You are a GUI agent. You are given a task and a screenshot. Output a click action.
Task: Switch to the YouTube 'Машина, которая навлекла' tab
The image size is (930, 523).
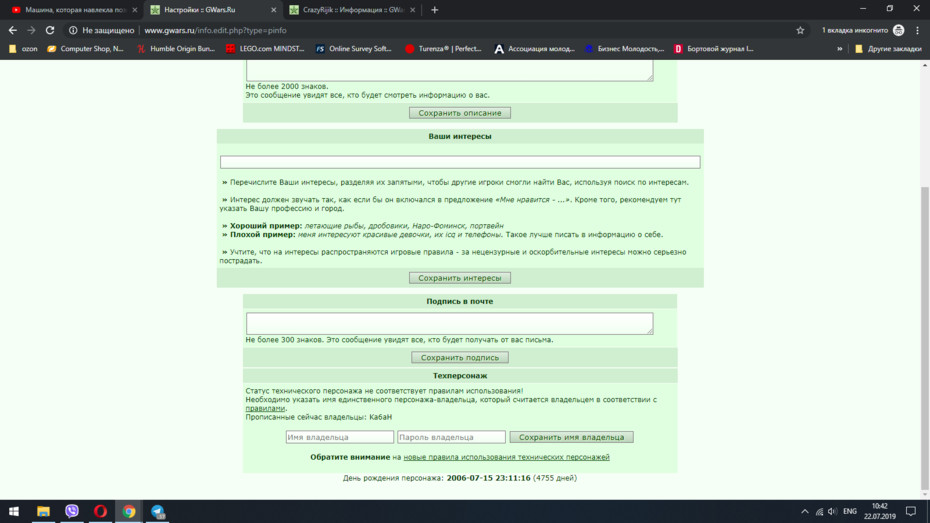(x=74, y=9)
